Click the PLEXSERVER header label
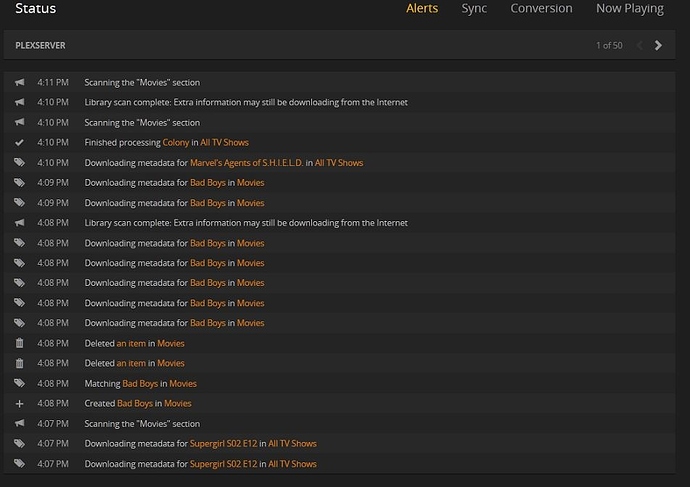This screenshot has height=487, width=690. click(x=41, y=46)
